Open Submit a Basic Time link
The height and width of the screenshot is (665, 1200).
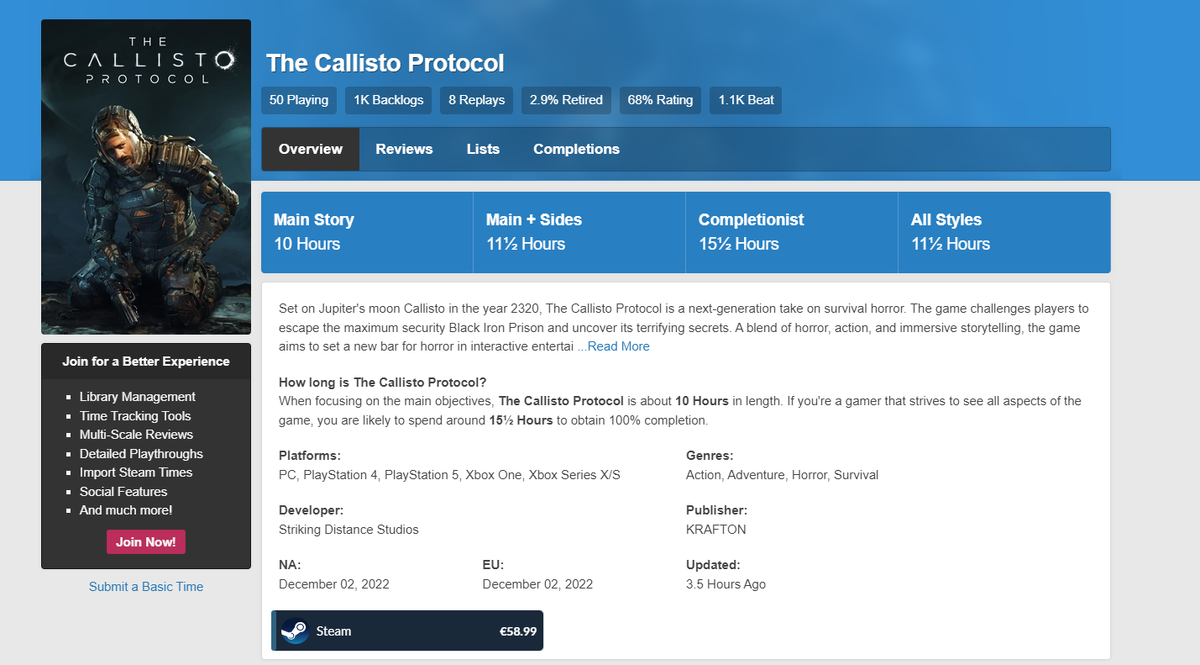[146, 587]
